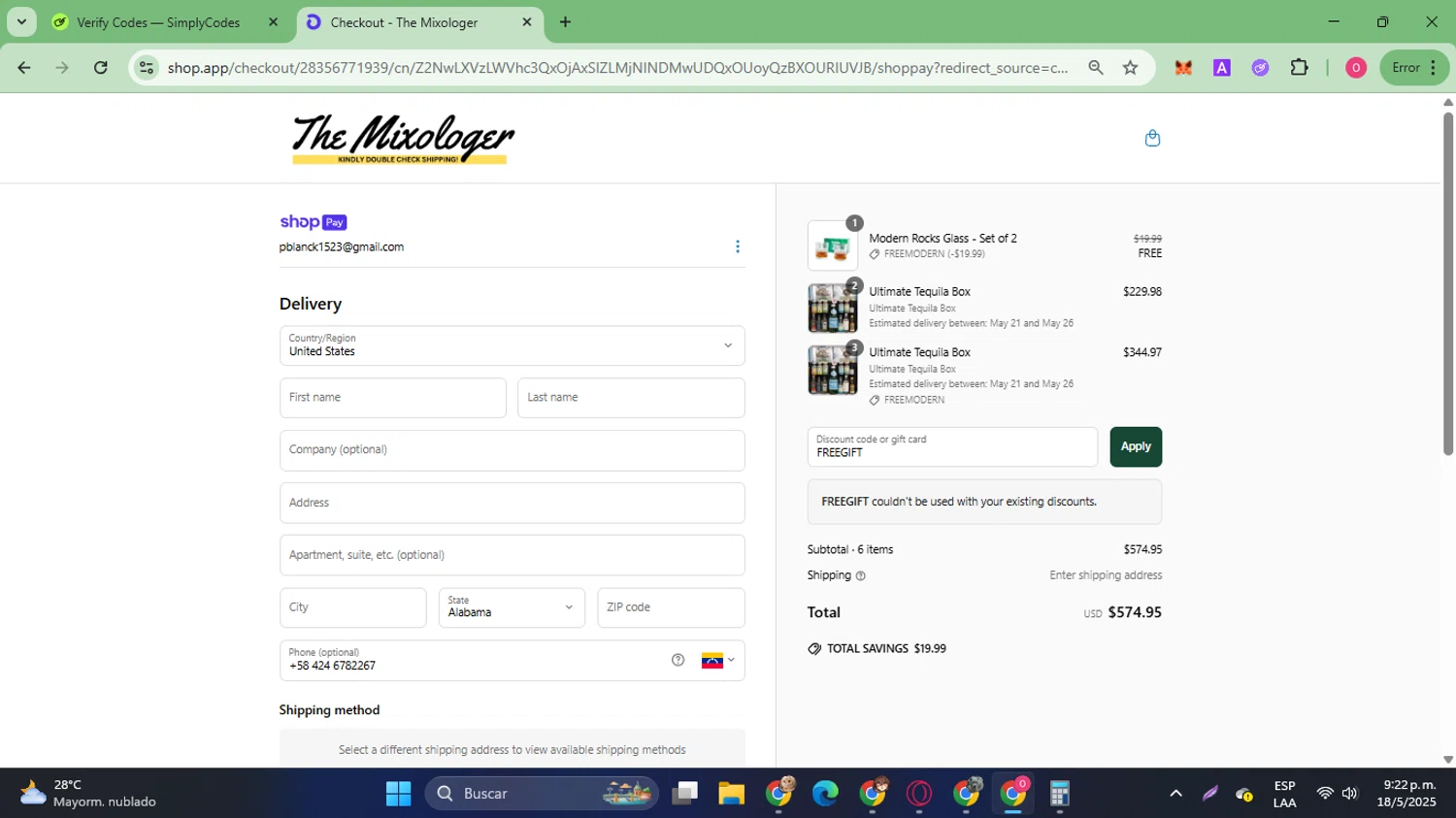Expand the Country/Region dropdown

click(513, 345)
